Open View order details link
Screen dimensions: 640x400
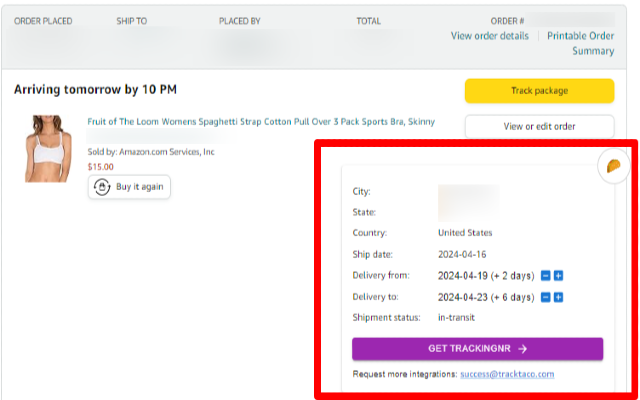point(489,36)
